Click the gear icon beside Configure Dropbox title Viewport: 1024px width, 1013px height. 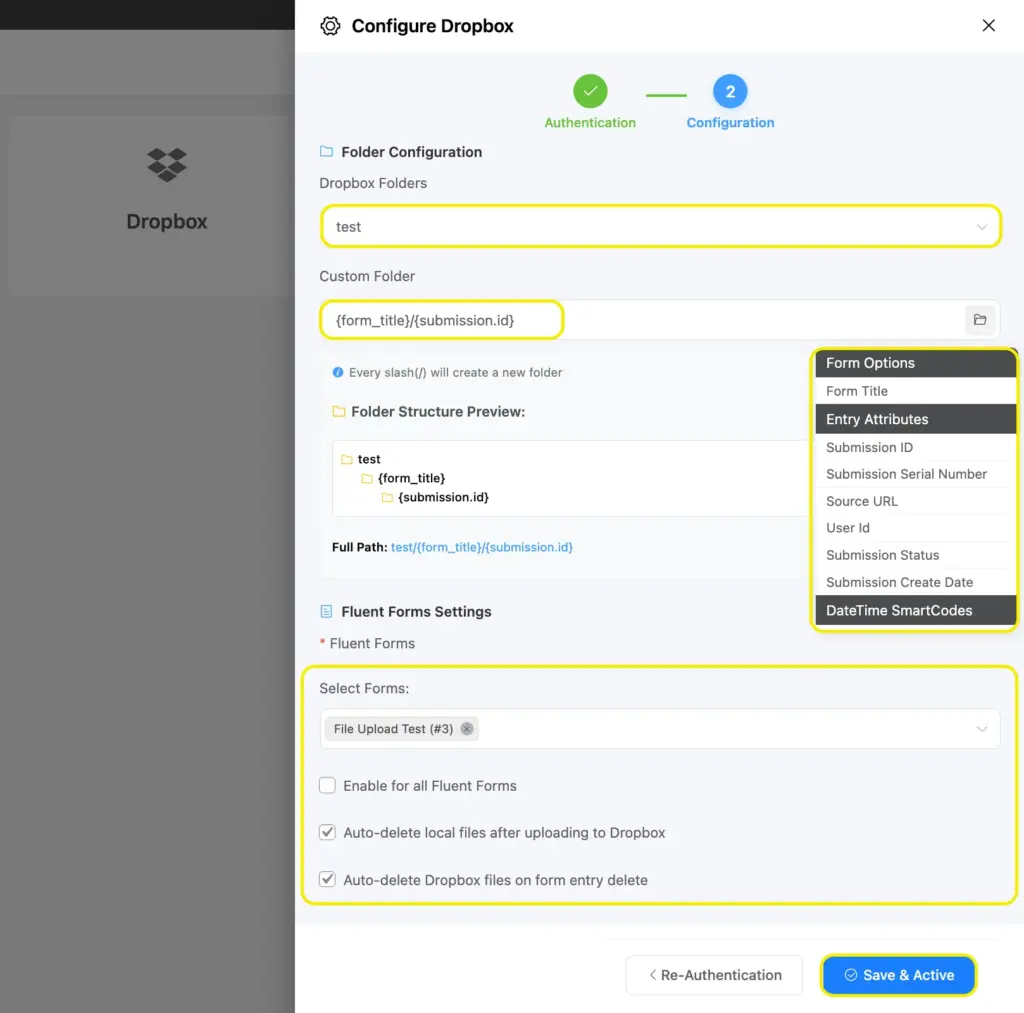point(330,26)
